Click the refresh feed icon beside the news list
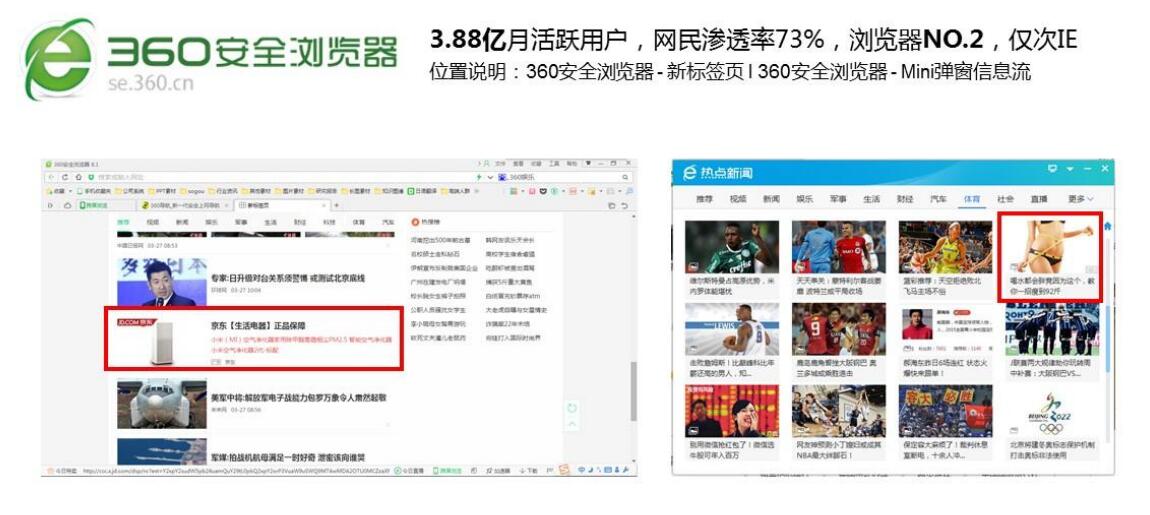The width and height of the screenshot is (1150, 515). click(572, 409)
